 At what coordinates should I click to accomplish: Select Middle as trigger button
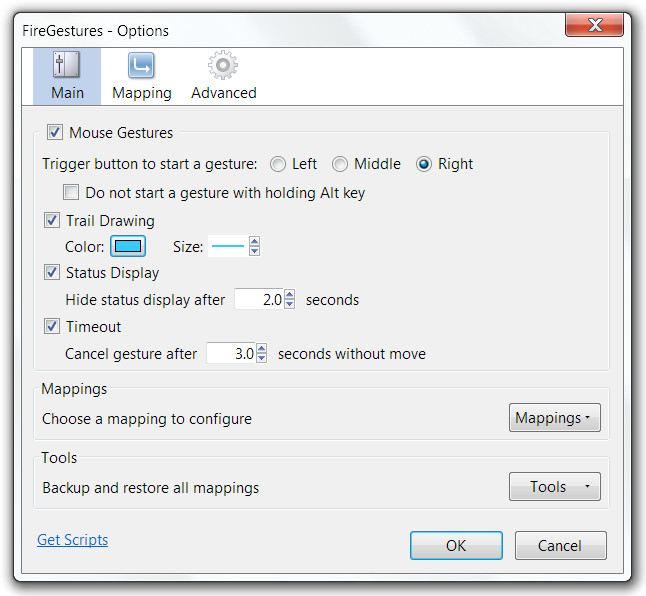340,164
